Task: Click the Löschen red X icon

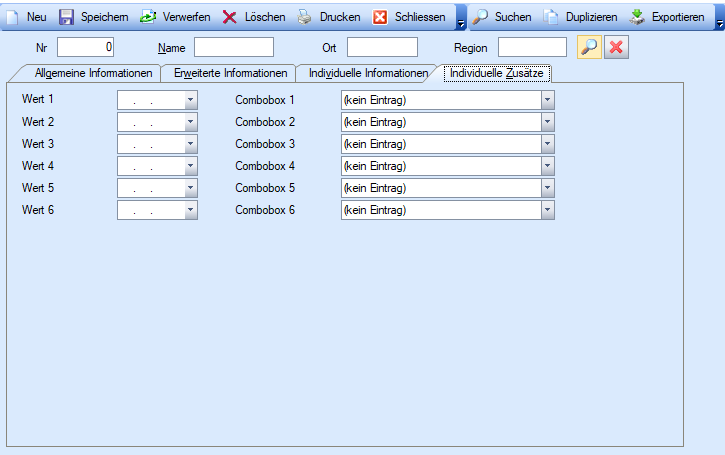Action: click(x=230, y=17)
